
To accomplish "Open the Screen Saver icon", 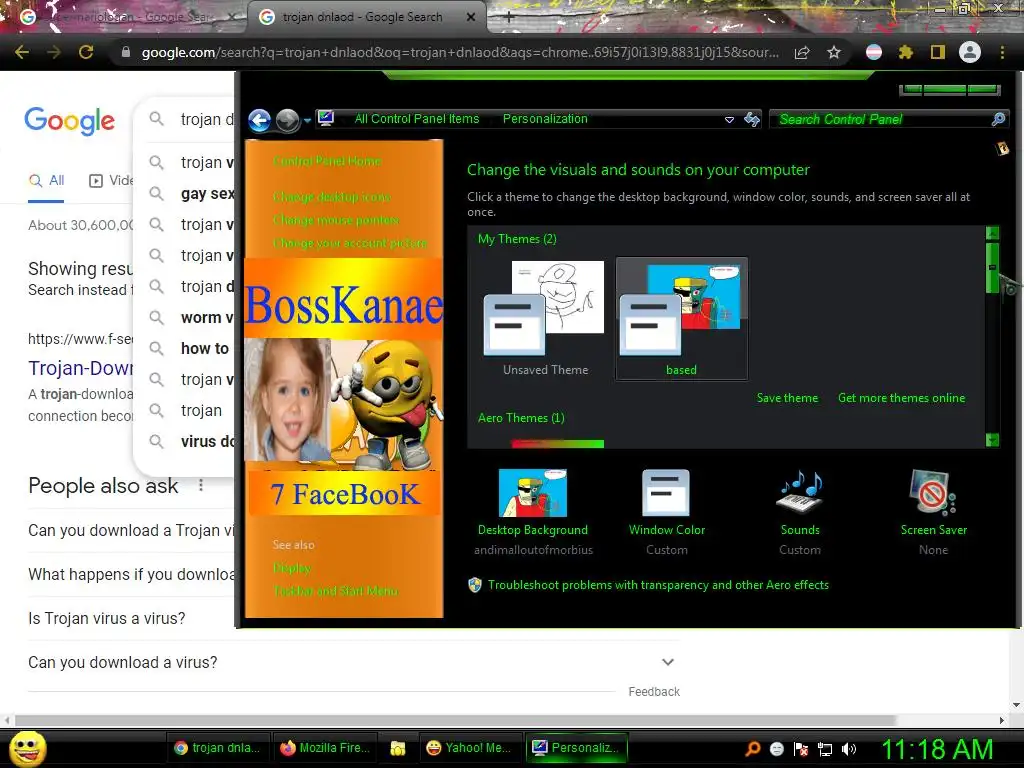I will point(933,492).
